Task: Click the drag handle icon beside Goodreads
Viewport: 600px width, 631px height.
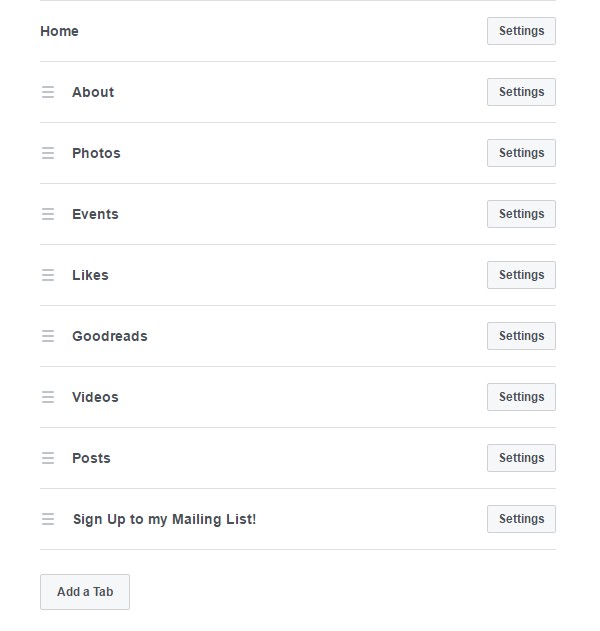Action: tap(47, 336)
